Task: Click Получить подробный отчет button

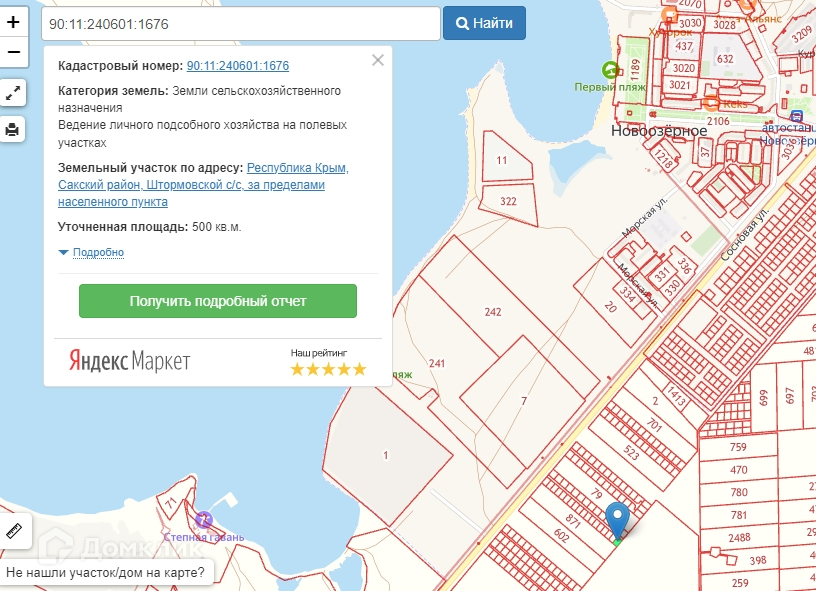Action: pyautogui.click(x=218, y=301)
